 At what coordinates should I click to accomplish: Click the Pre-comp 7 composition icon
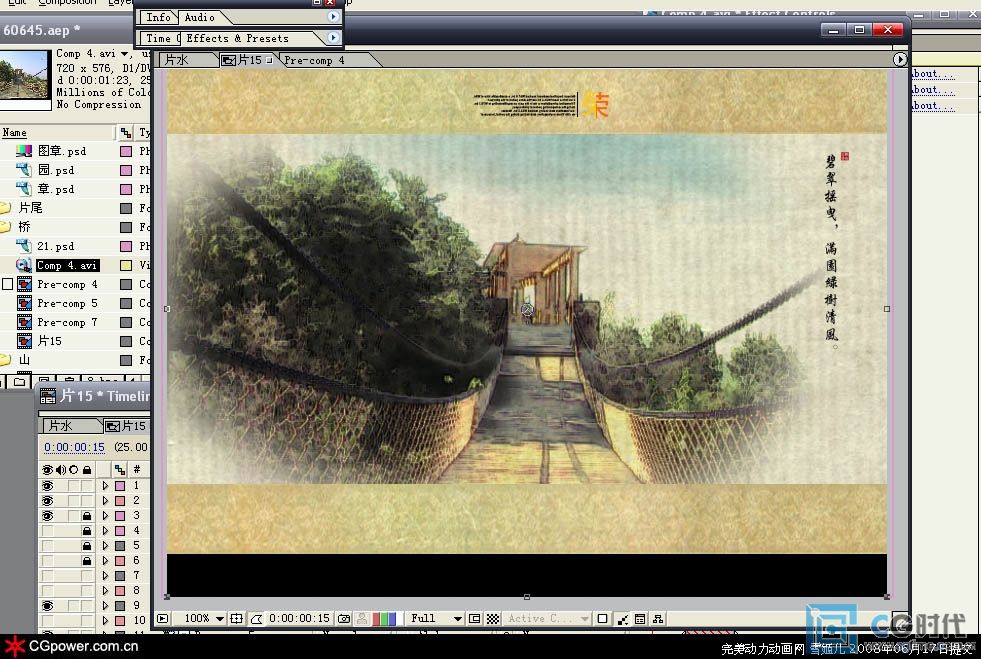coord(24,322)
